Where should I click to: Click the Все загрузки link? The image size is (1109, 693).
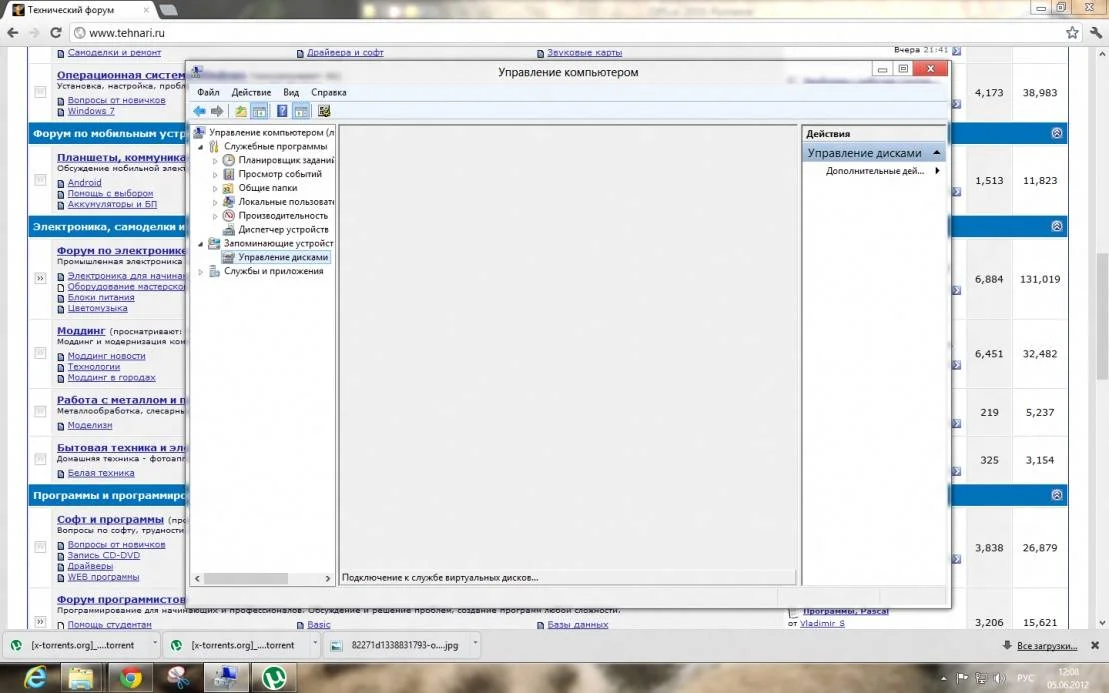click(1047, 646)
